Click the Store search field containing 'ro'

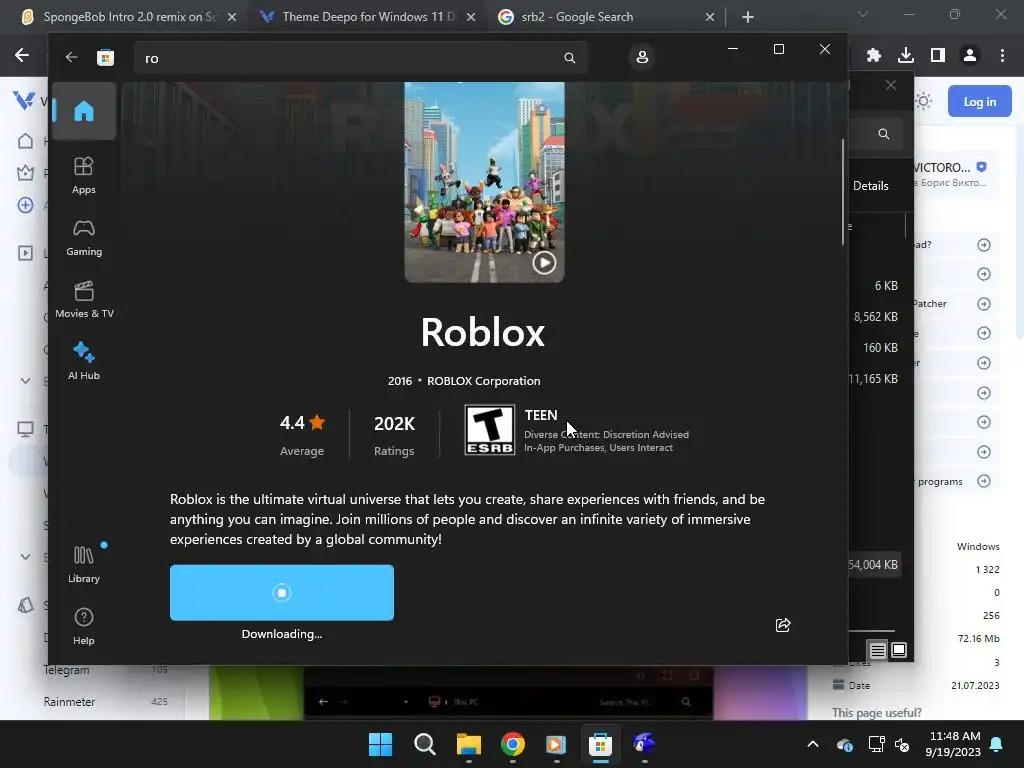360,57
